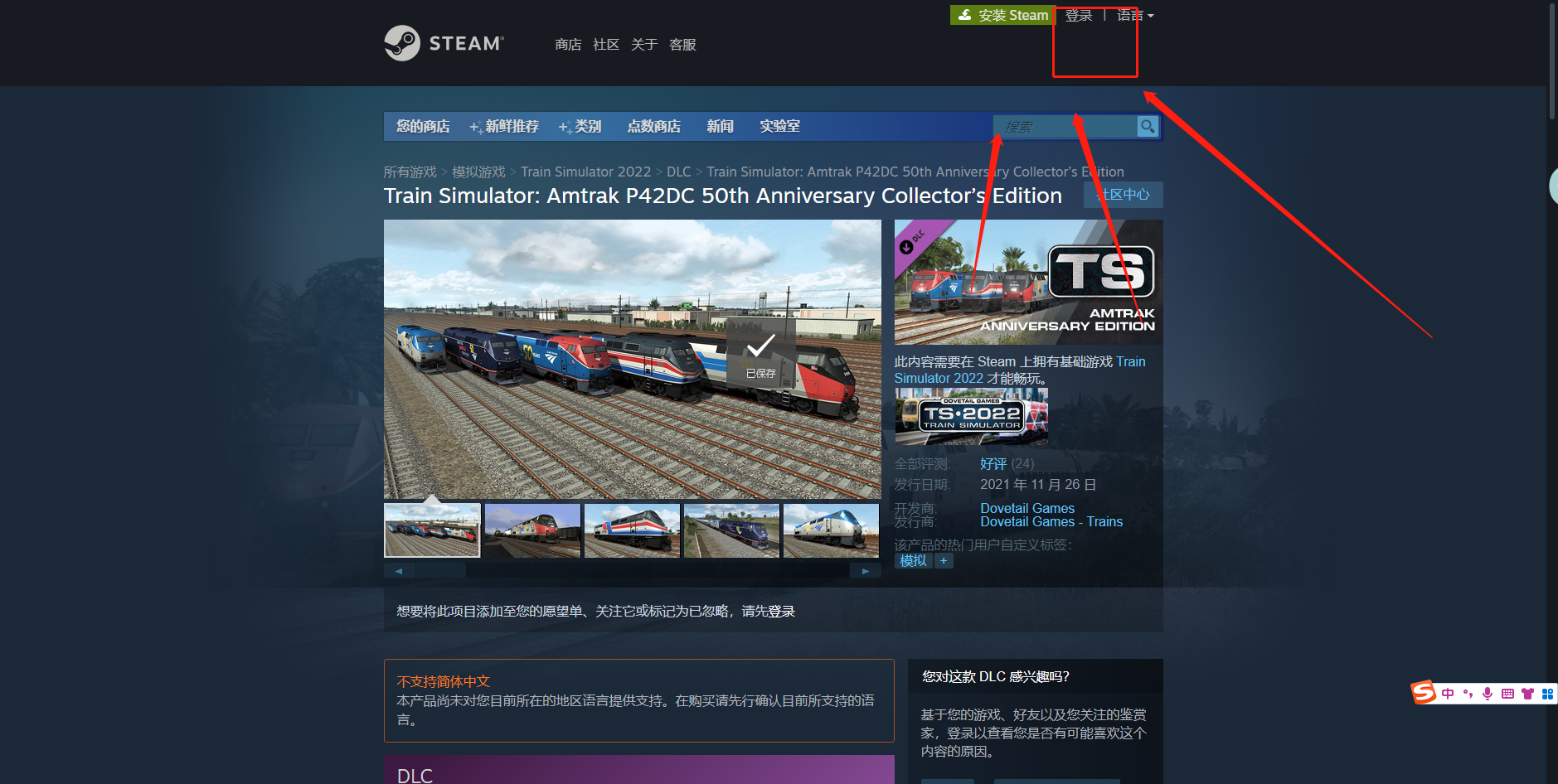Open the Sogou soft keyboard icon
This screenshot has width=1558, height=784.
click(x=1507, y=694)
